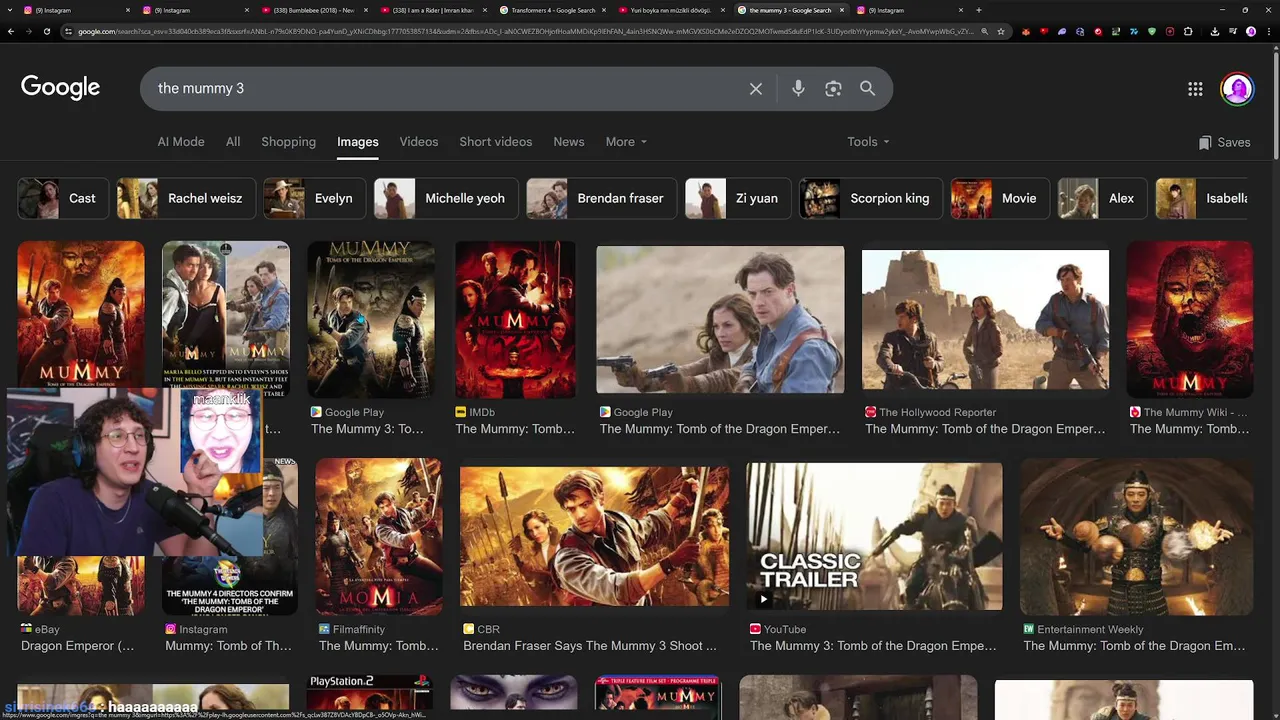Open the page zoom indicator in address bar
This screenshot has width=1280, height=720.
pyautogui.click(x=985, y=31)
